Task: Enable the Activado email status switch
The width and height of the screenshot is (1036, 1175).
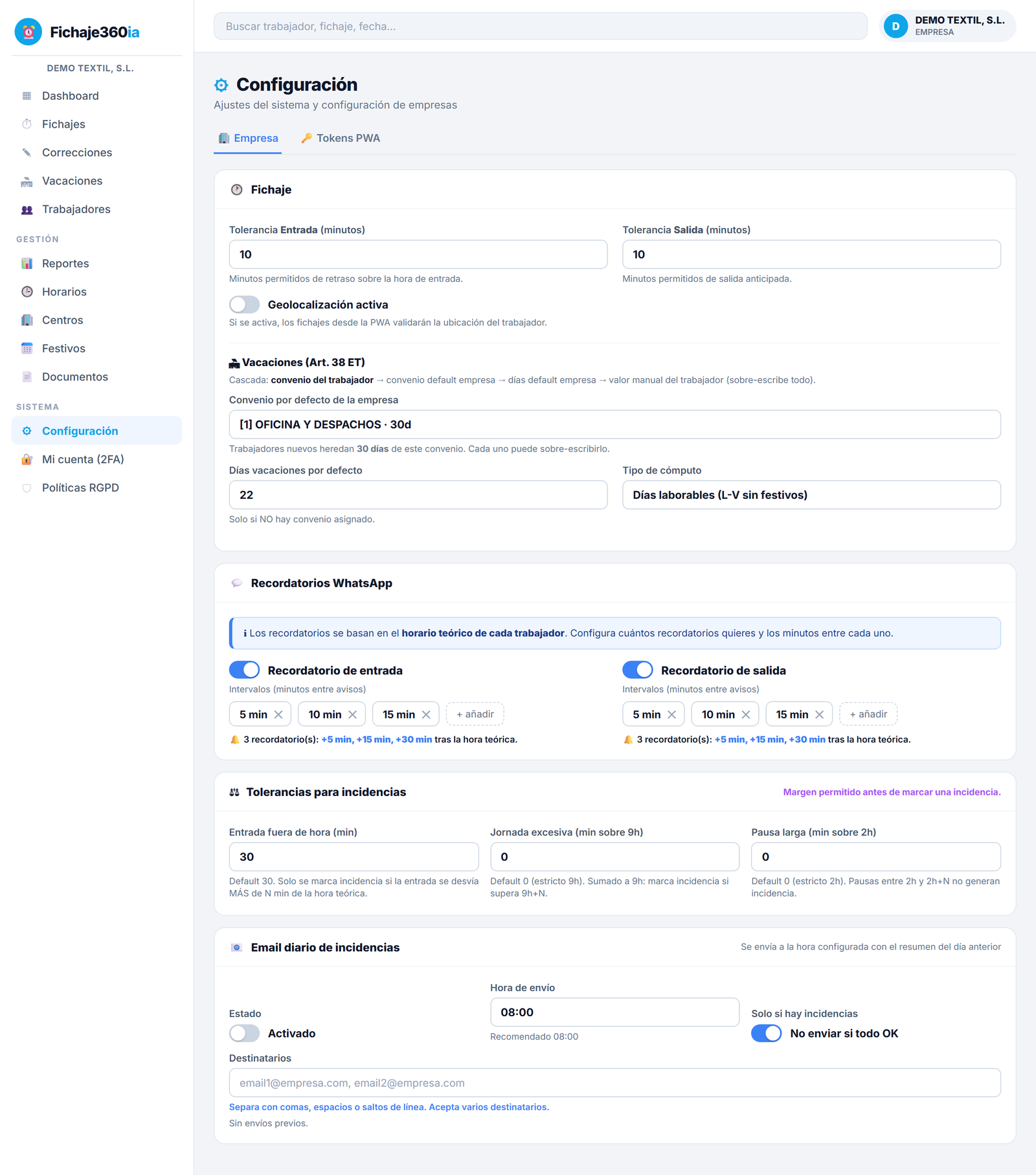Action: click(x=244, y=1033)
